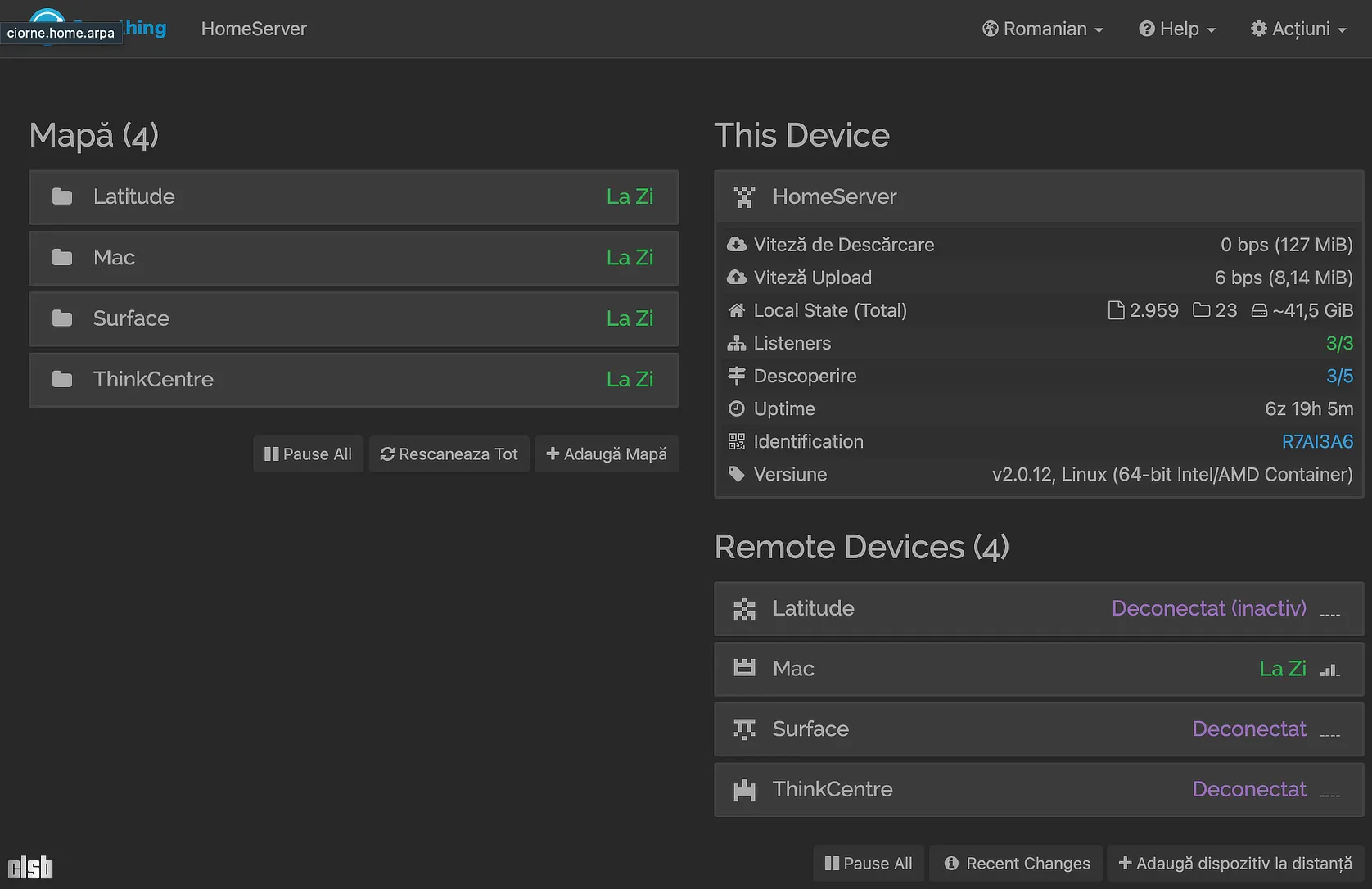This screenshot has width=1372, height=889.
Task: Click the Rescaneaza Tot button
Action: [x=449, y=454]
